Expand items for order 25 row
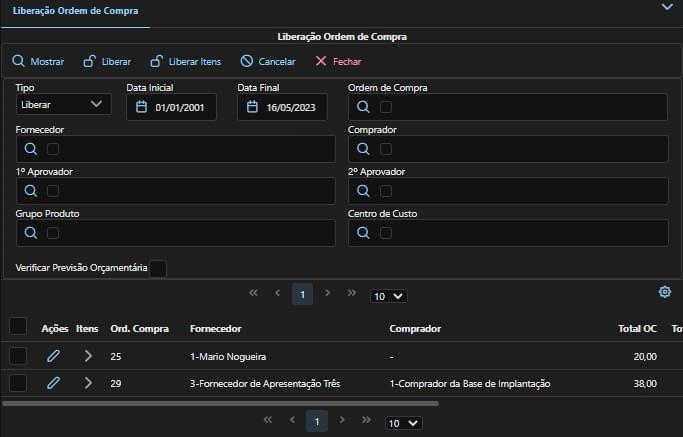683x437 pixels. (x=88, y=356)
